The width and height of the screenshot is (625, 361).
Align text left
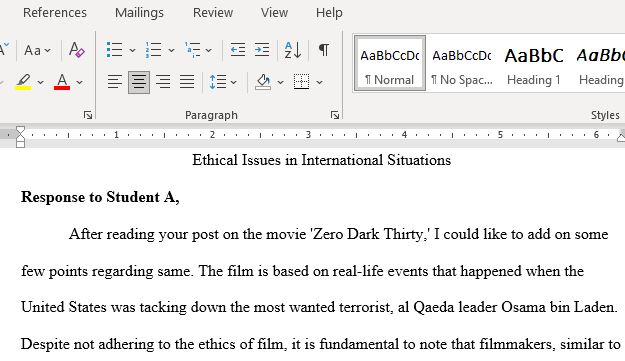click(115, 82)
